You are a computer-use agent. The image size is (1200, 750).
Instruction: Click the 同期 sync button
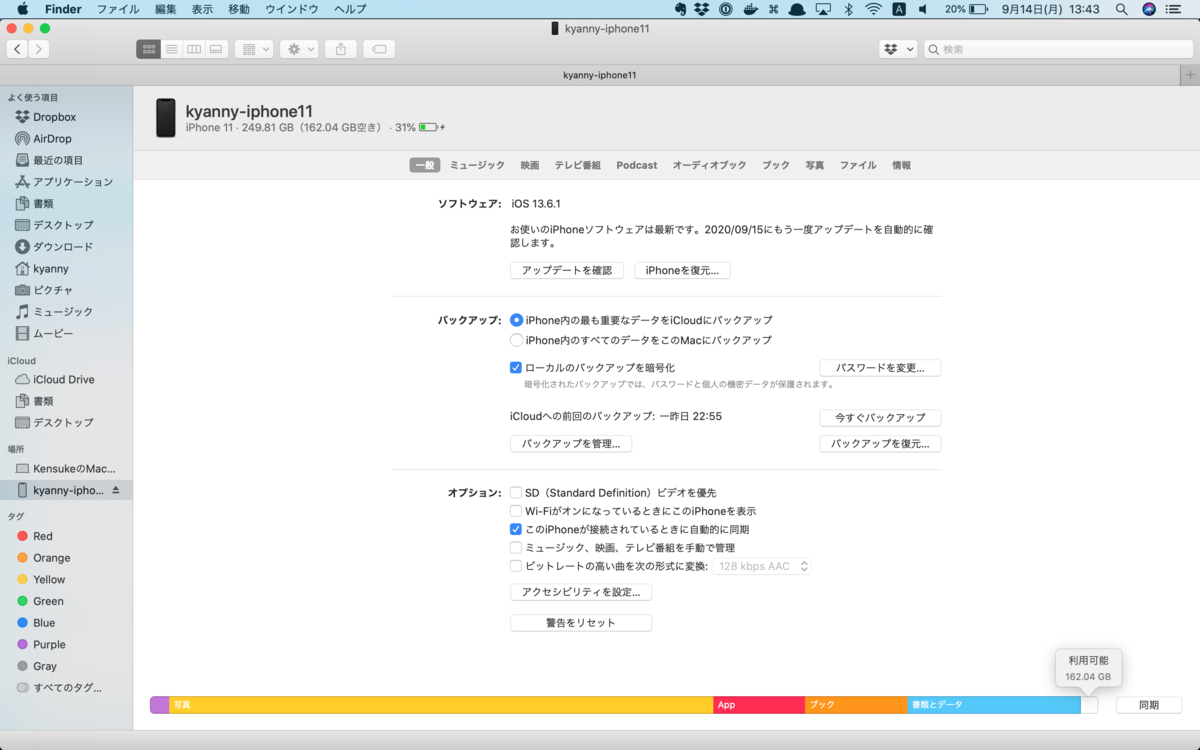coord(1149,705)
